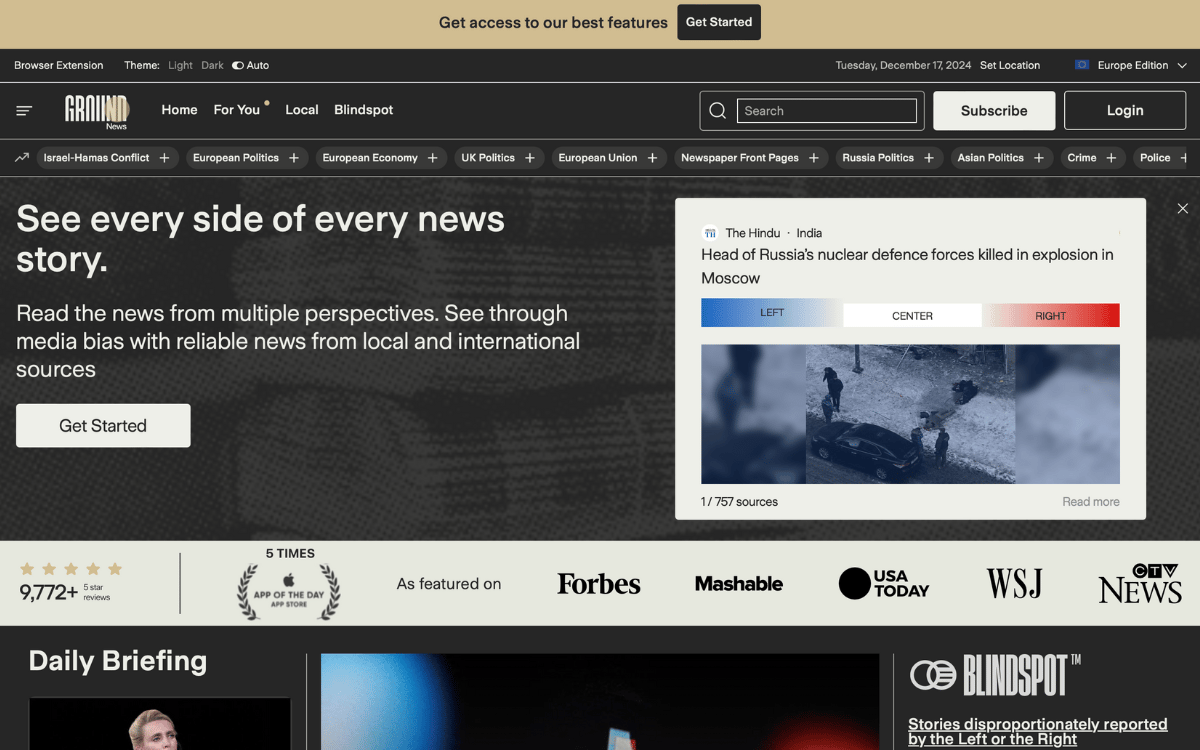Follow European Politics with plus icon
Screen dimensions: 1200x750
294,158
